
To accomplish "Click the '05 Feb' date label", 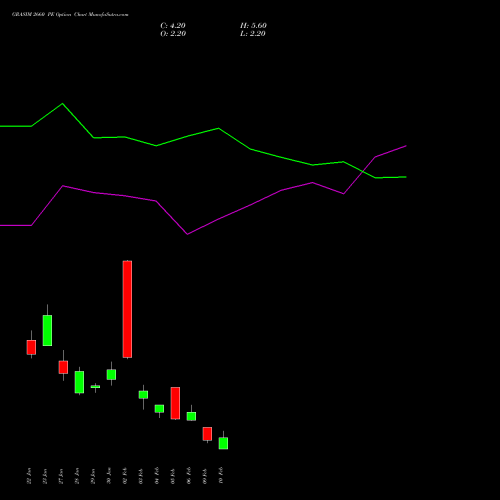I will (x=173, y=476).
